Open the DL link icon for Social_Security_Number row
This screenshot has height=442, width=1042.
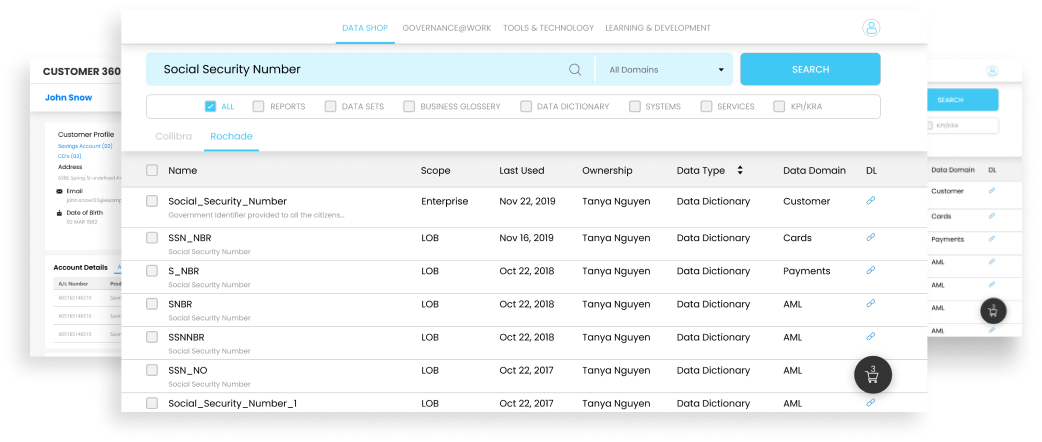[x=871, y=200]
